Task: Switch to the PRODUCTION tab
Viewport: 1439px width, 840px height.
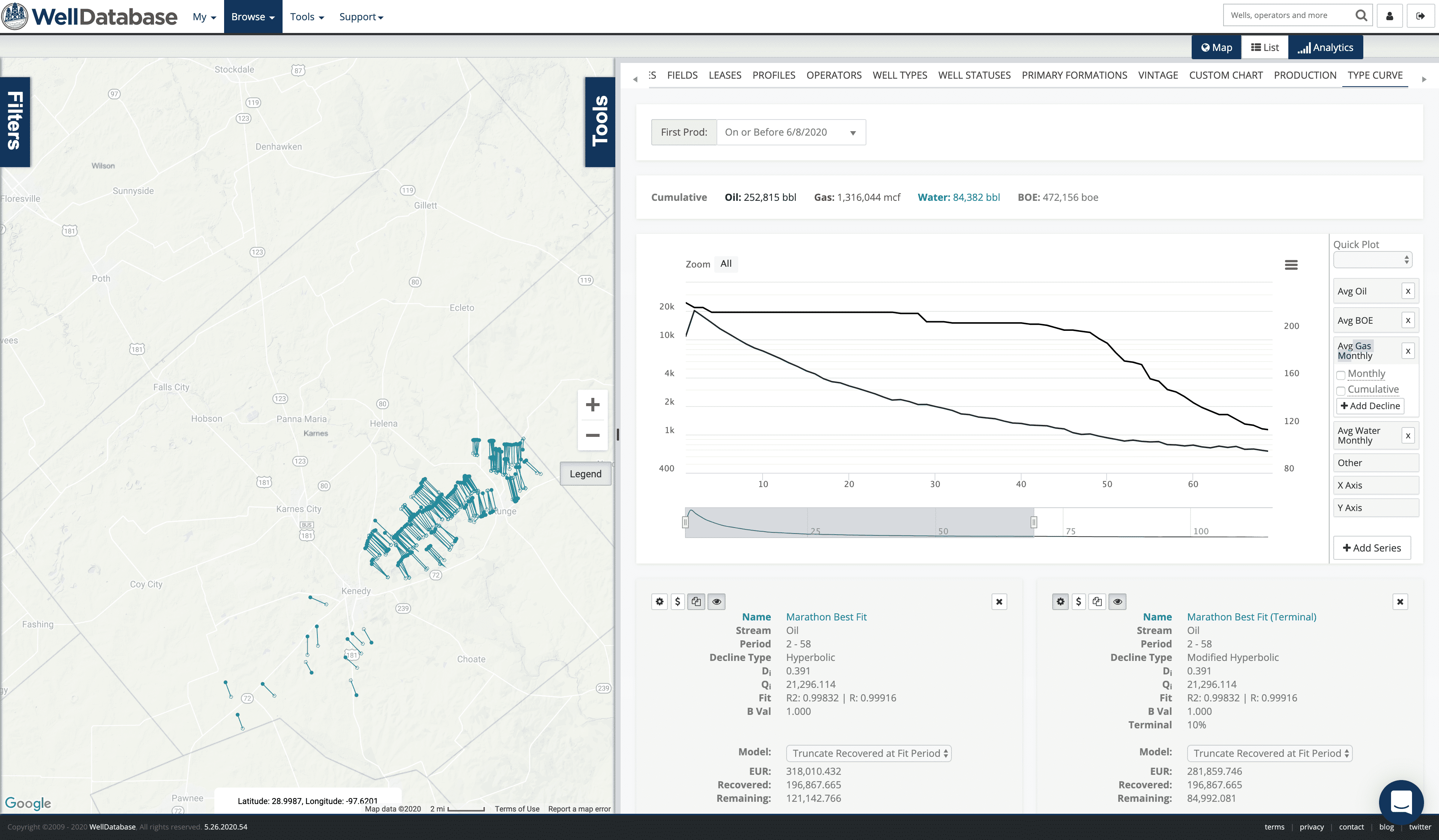Action: (x=1305, y=75)
